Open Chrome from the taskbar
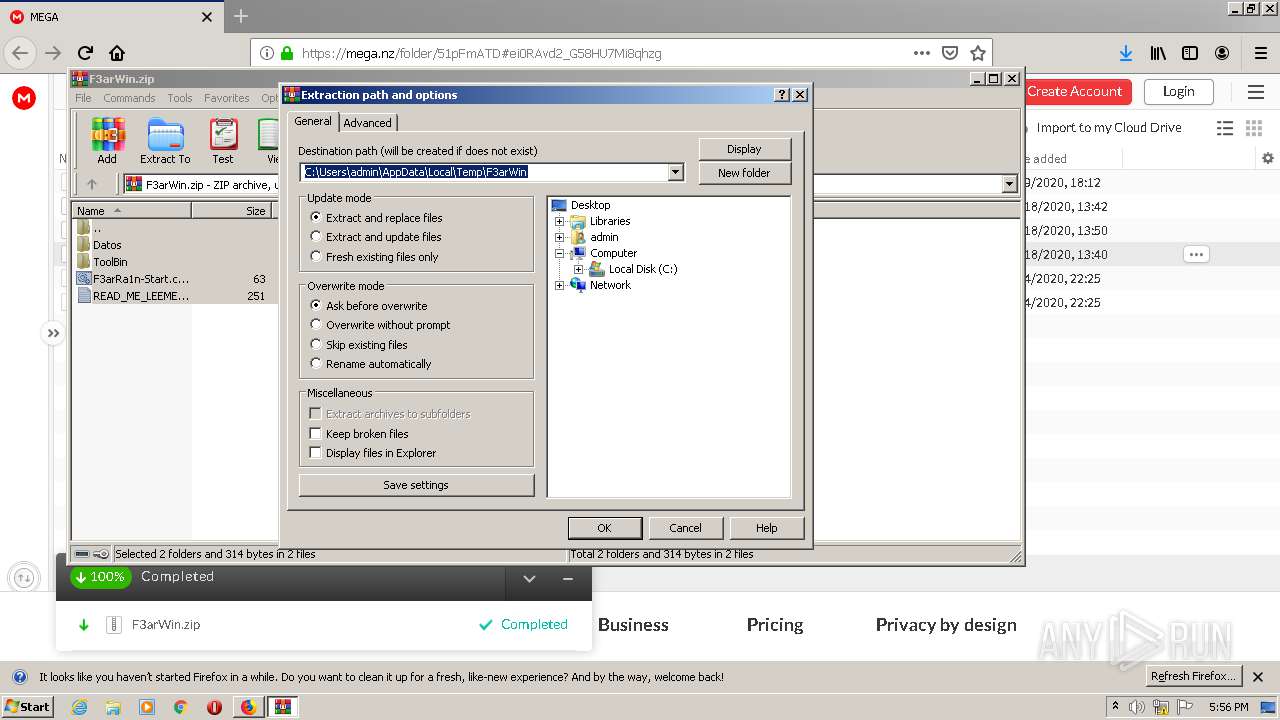The height and width of the screenshot is (720, 1280). coord(181,707)
